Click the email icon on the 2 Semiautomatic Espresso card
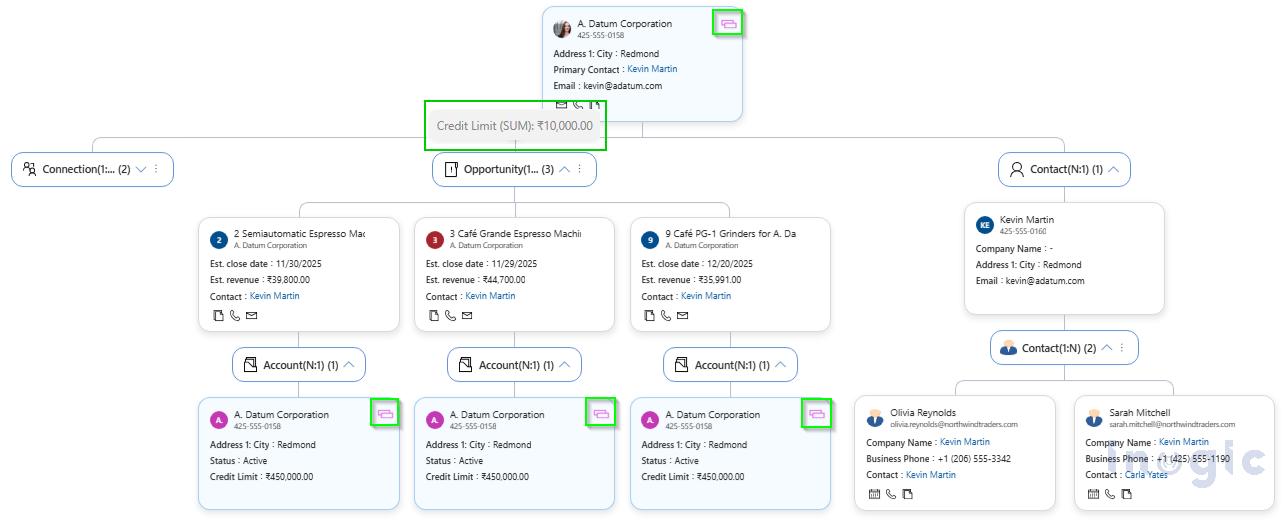Image resolution: width=1283 pixels, height=520 pixels. coord(251,316)
